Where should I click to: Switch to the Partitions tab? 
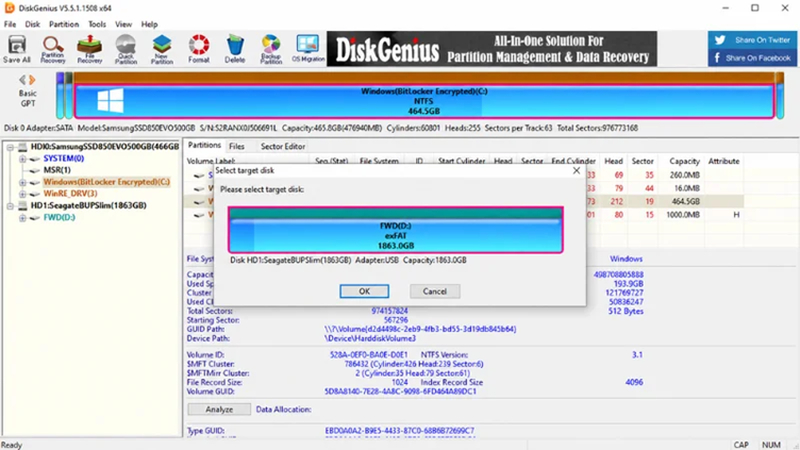(204, 145)
